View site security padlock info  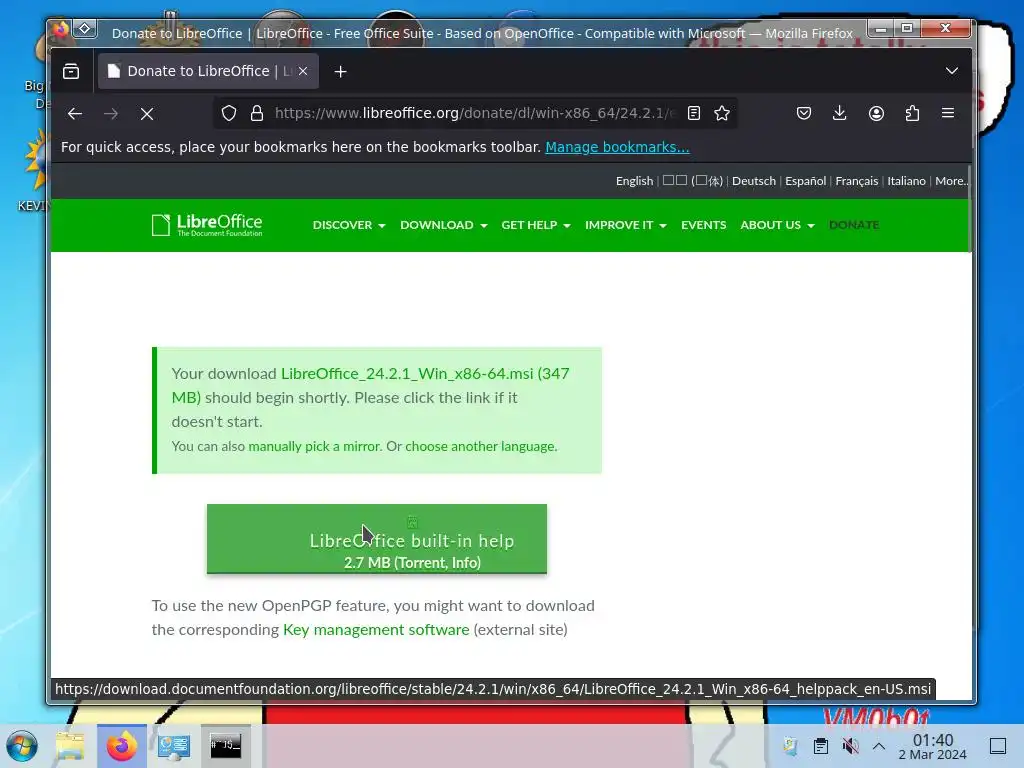click(257, 113)
